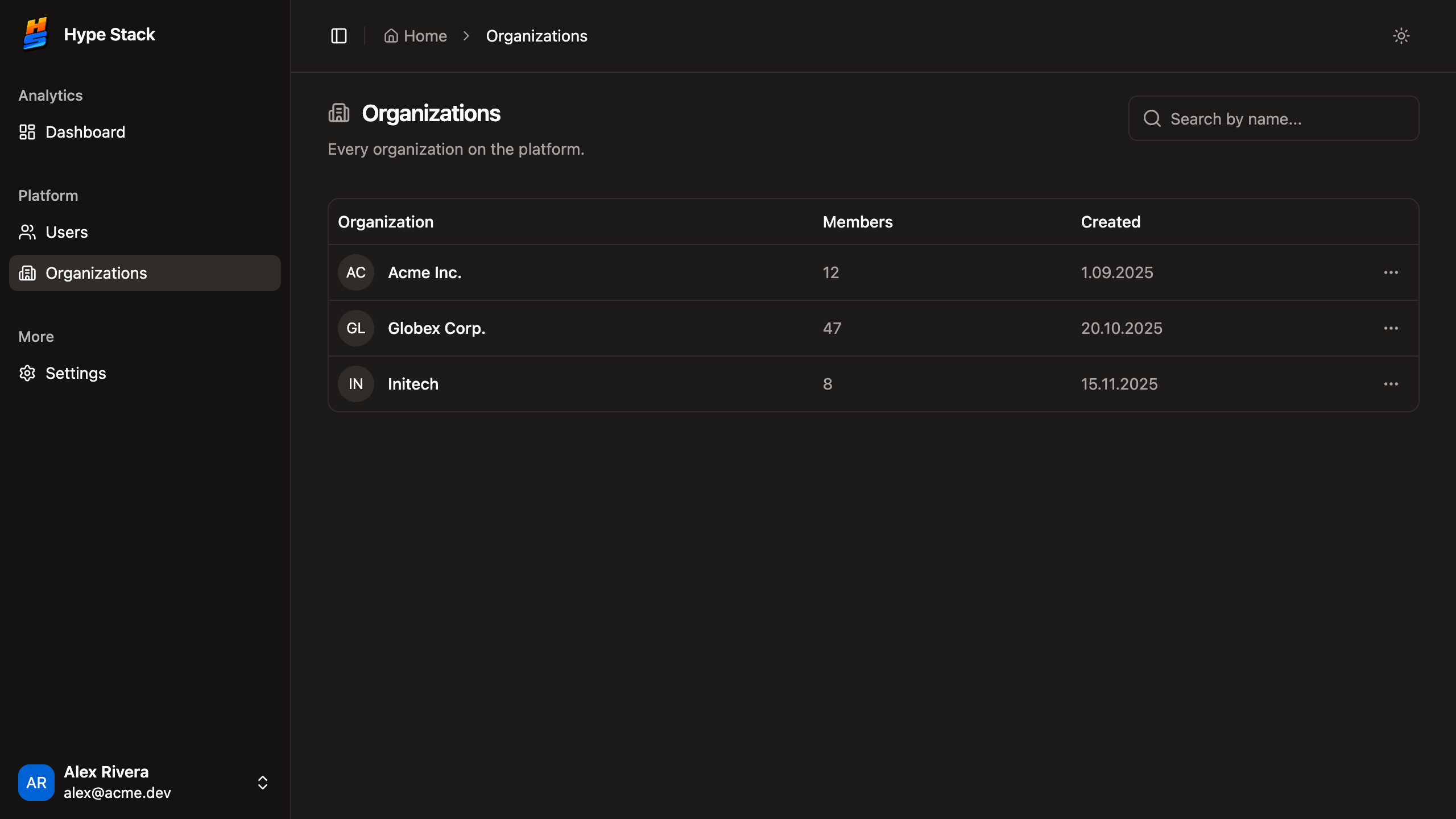The image size is (1456, 819).
Task: Go to the Users page
Action: (x=145, y=232)
